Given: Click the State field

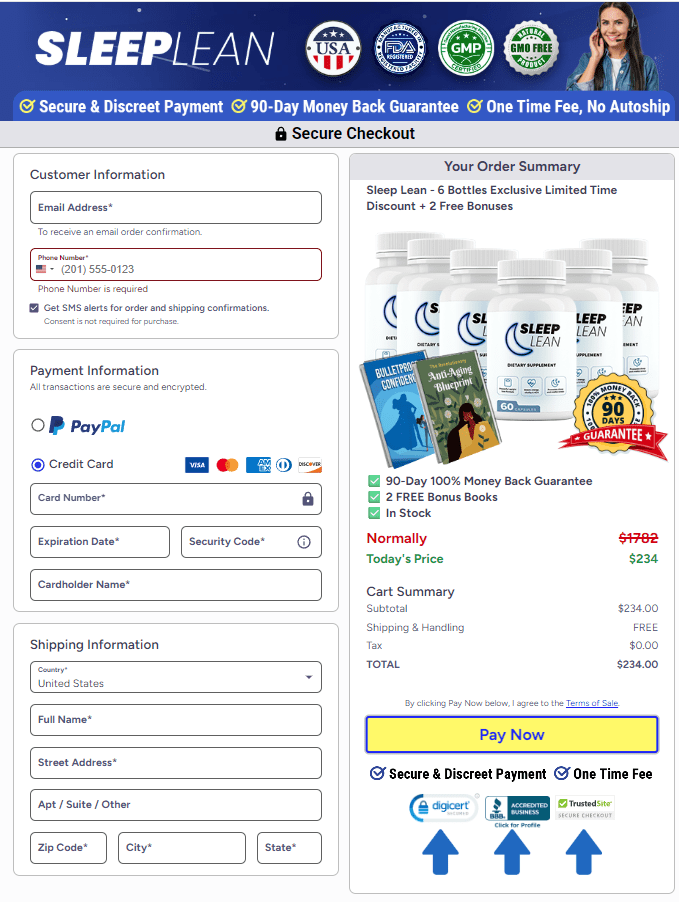Looking at the screenshot, I should tap(289, 848).
